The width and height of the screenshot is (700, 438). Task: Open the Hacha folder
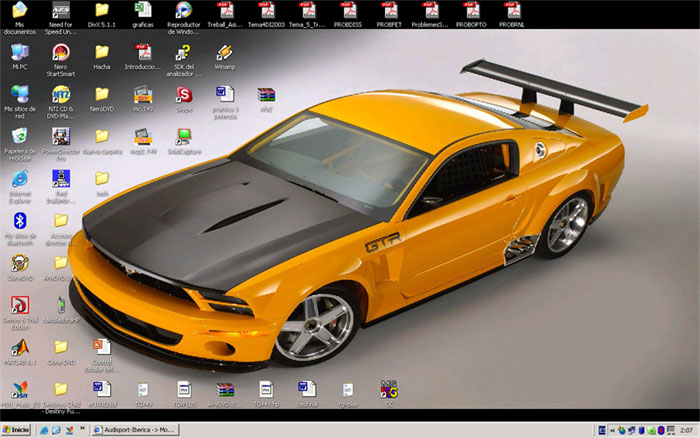tap(102, 52)
